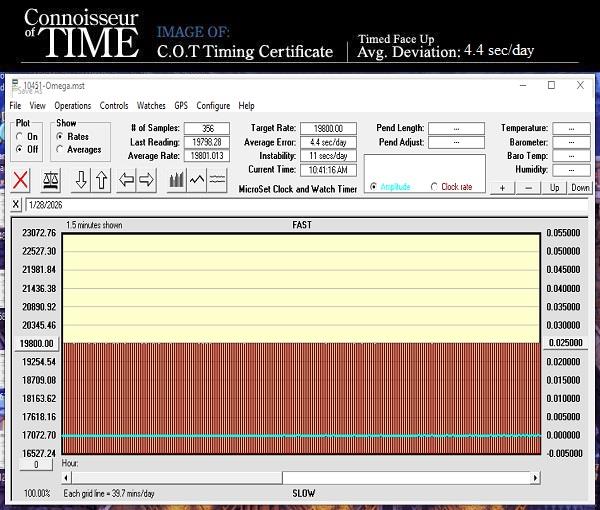The width and height of the screenshot is (600, 510).
Task: Select the line graph display icon
Action: click(x=197, y=180)
